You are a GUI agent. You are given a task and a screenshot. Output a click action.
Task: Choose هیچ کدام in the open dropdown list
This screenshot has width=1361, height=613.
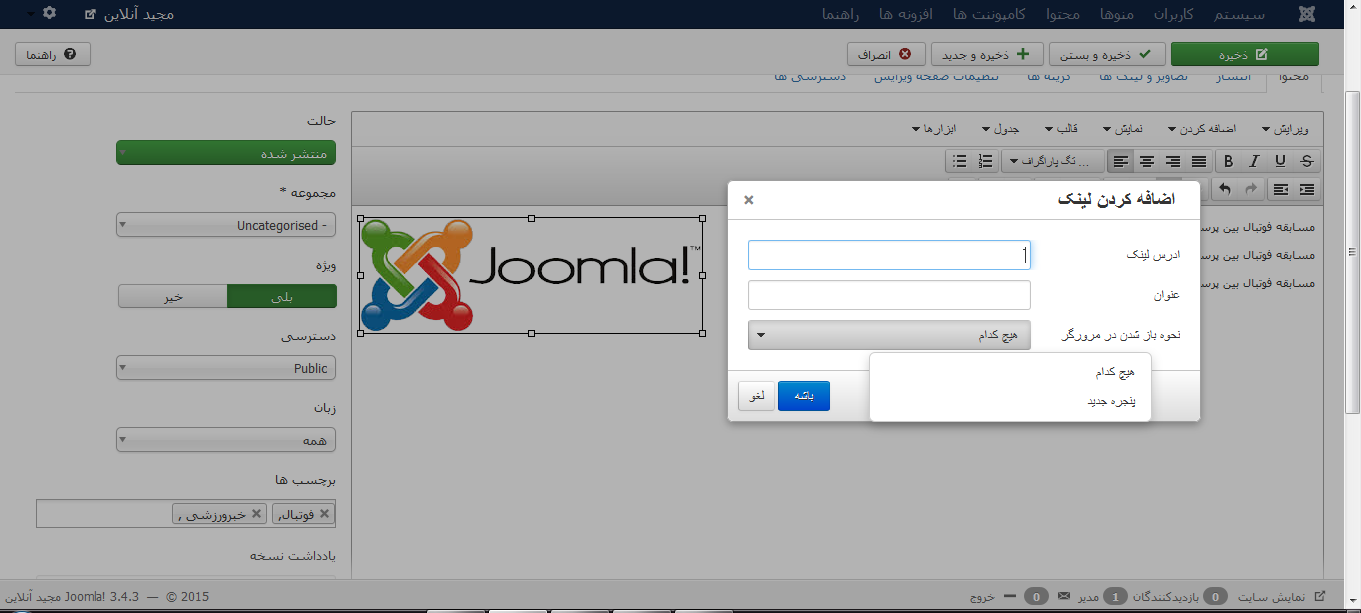pyautogui.click(x=1010, y=372)
